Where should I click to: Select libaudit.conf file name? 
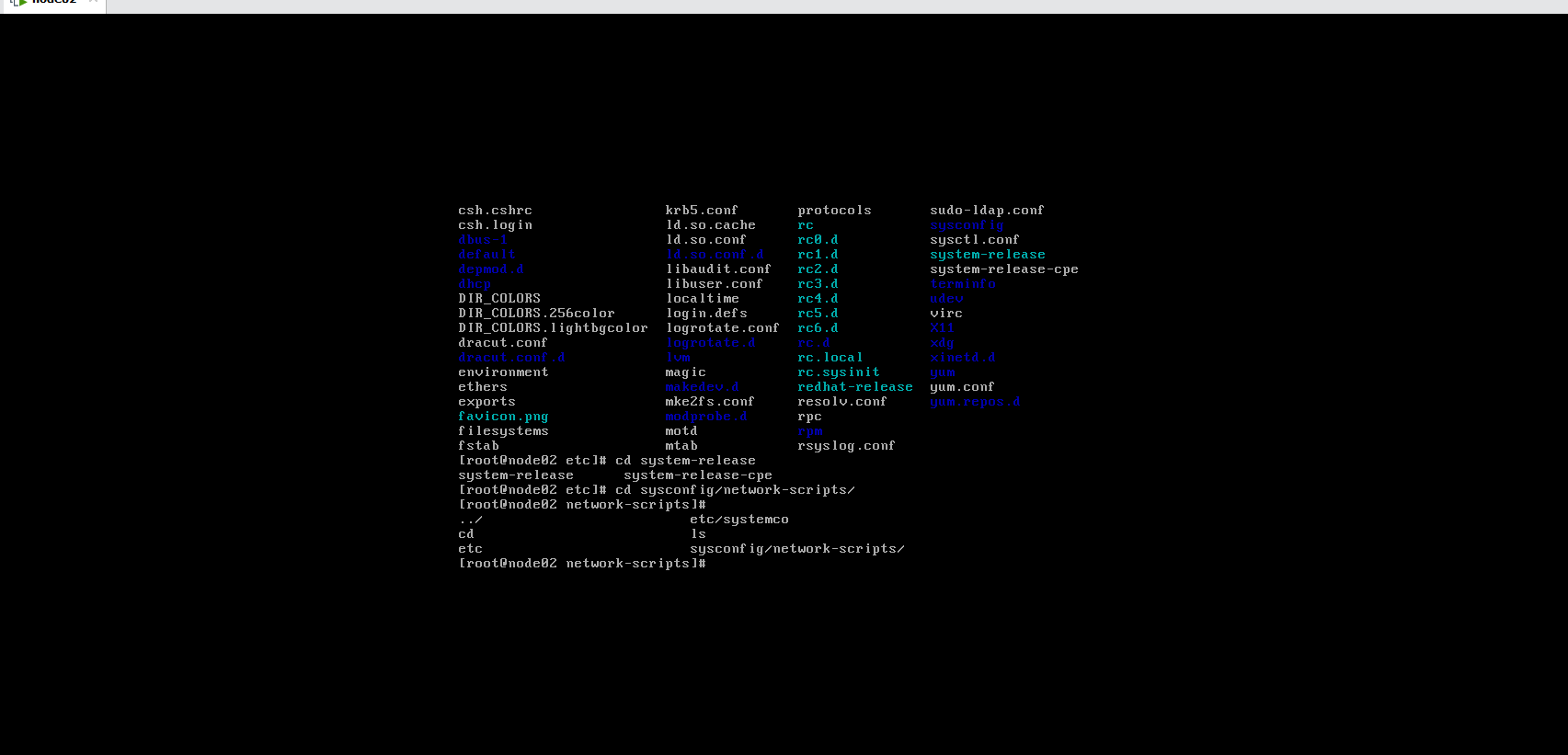click(x=718, y=269)
